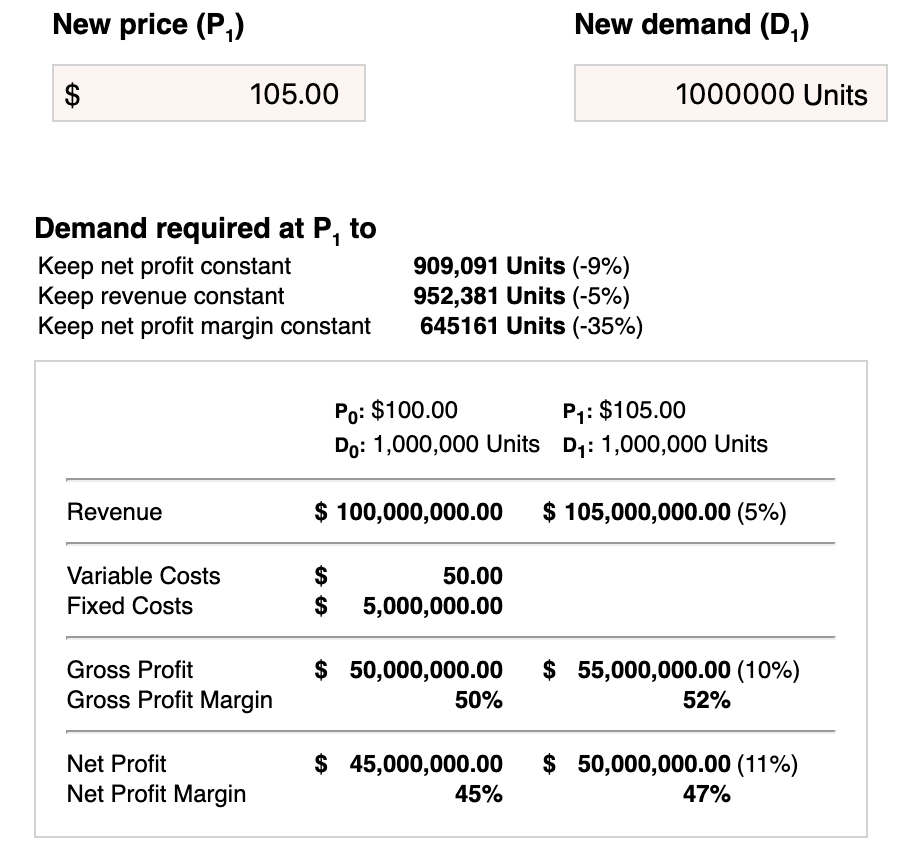Image resolution: width=902 pixels, height=854 pixels.
Task: Click the "New price (P1)" heading
Action: click(149, 24)
